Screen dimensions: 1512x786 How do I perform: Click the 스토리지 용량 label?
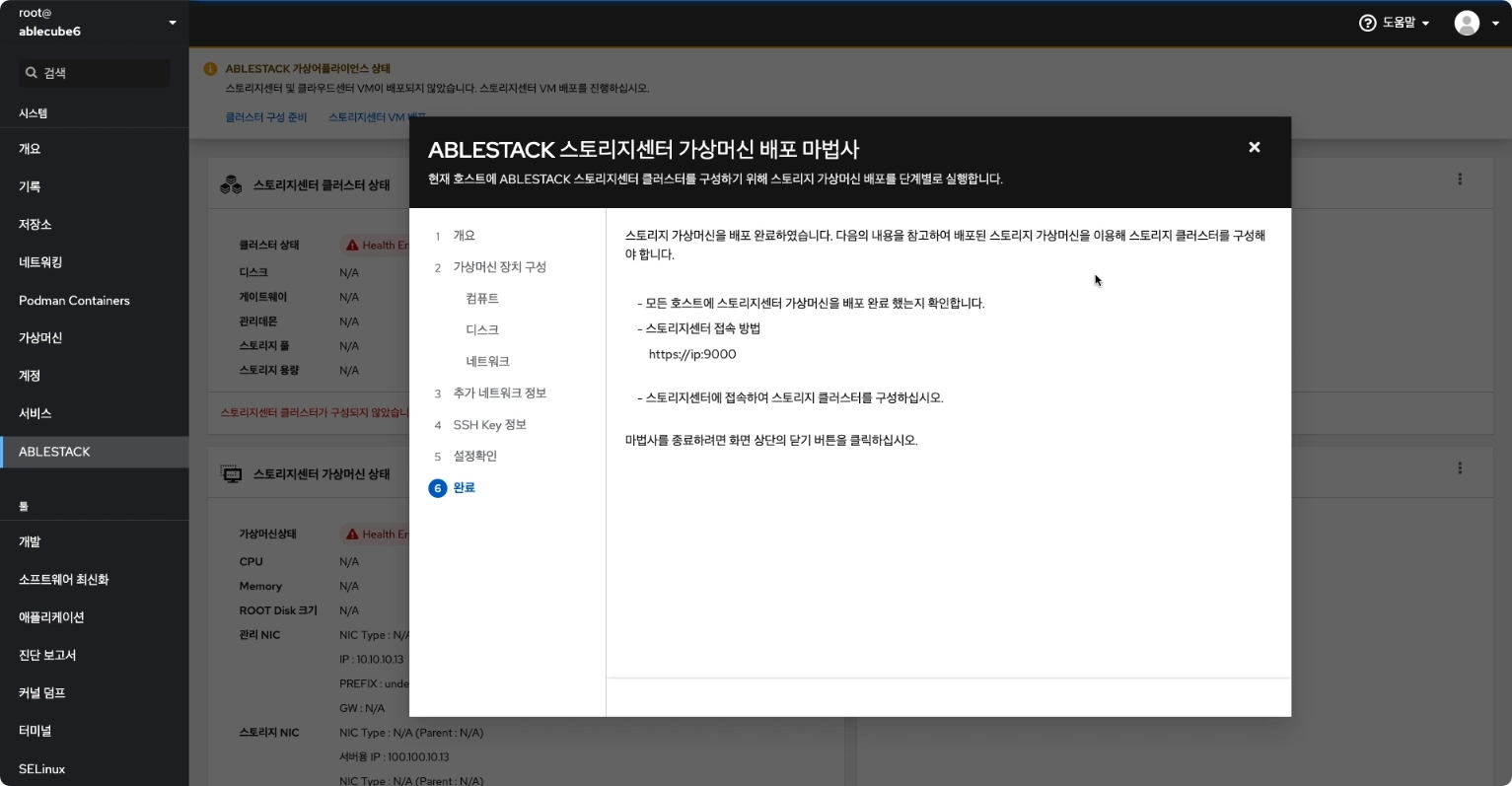(x=269, y=370)
